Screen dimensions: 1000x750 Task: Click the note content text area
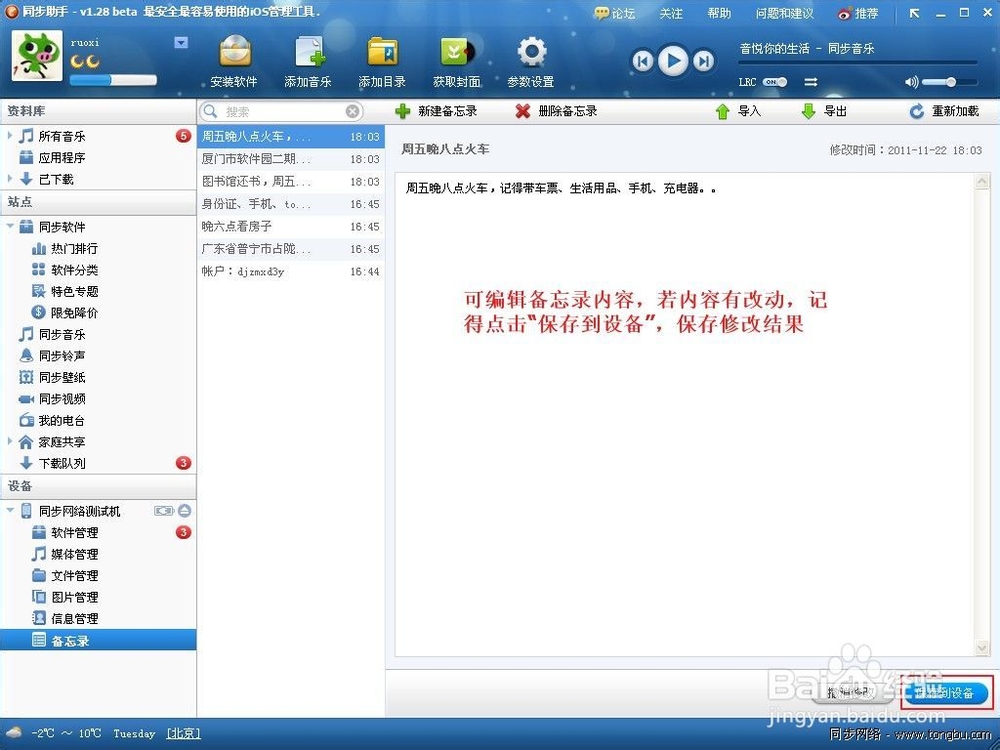[684, 414]
